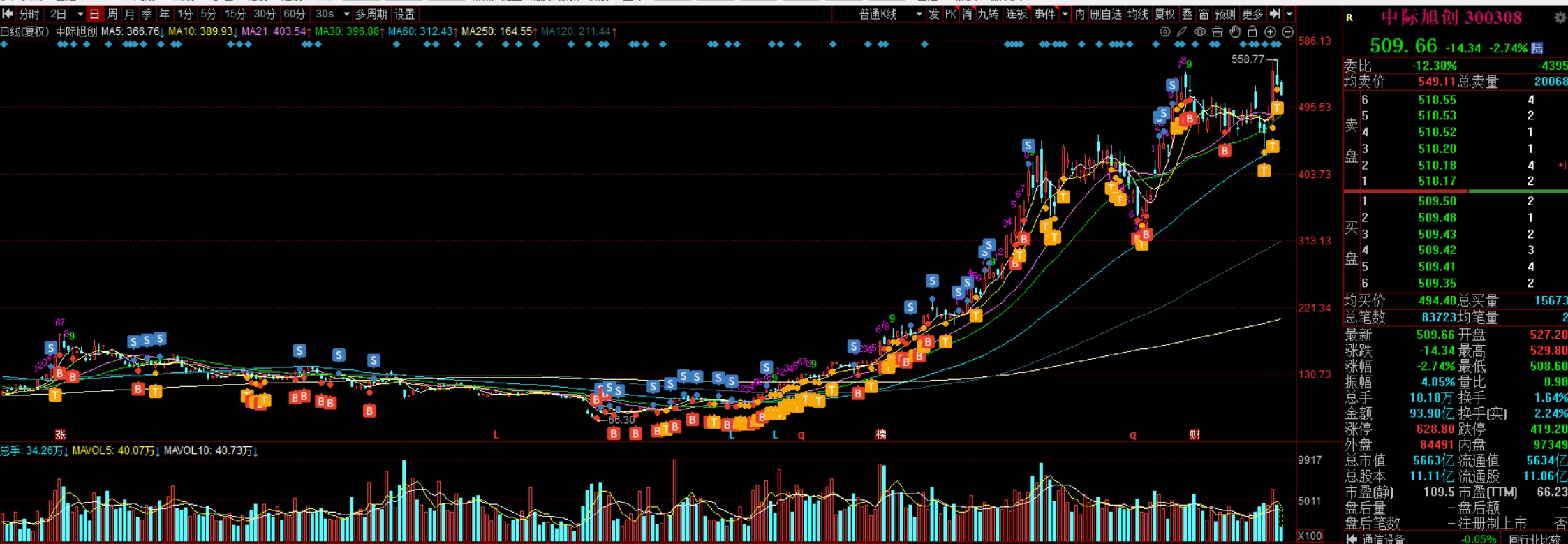
Task: Click the jump-to-end arrow icon in toolbar
Action: point(1275,14)
